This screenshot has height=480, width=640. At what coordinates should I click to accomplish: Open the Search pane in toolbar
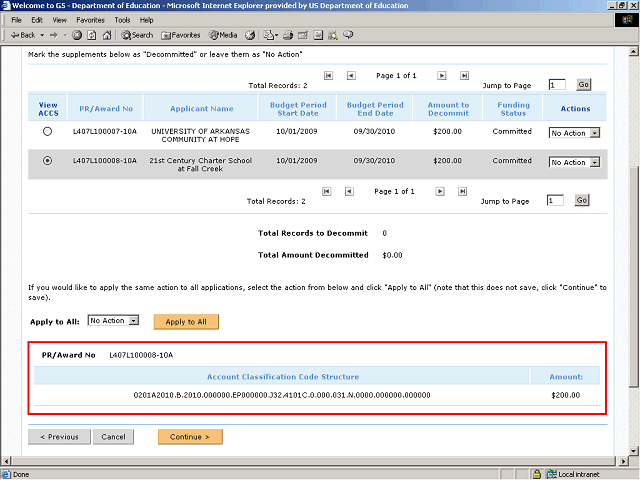click(x=136, y=35)
